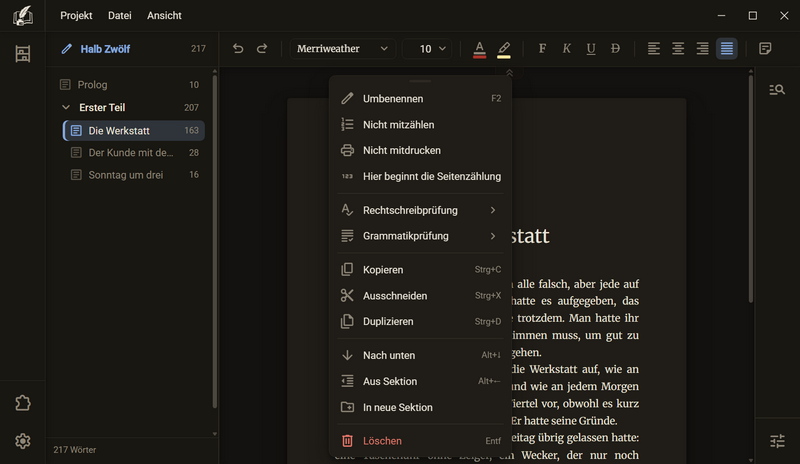This screenshot has width=800, height=464.
Task: Open the Projekt menu
Action: tap(76, 16)
